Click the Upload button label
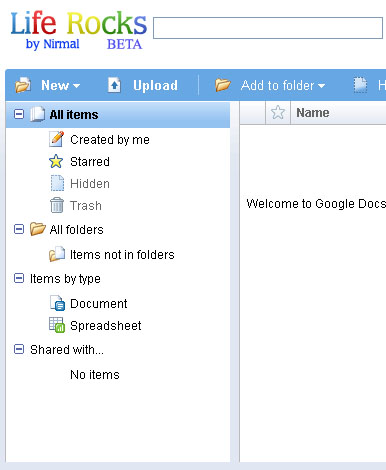Image resolution: width=386 pixels, height=470 pixels. (x=155, y=85)
